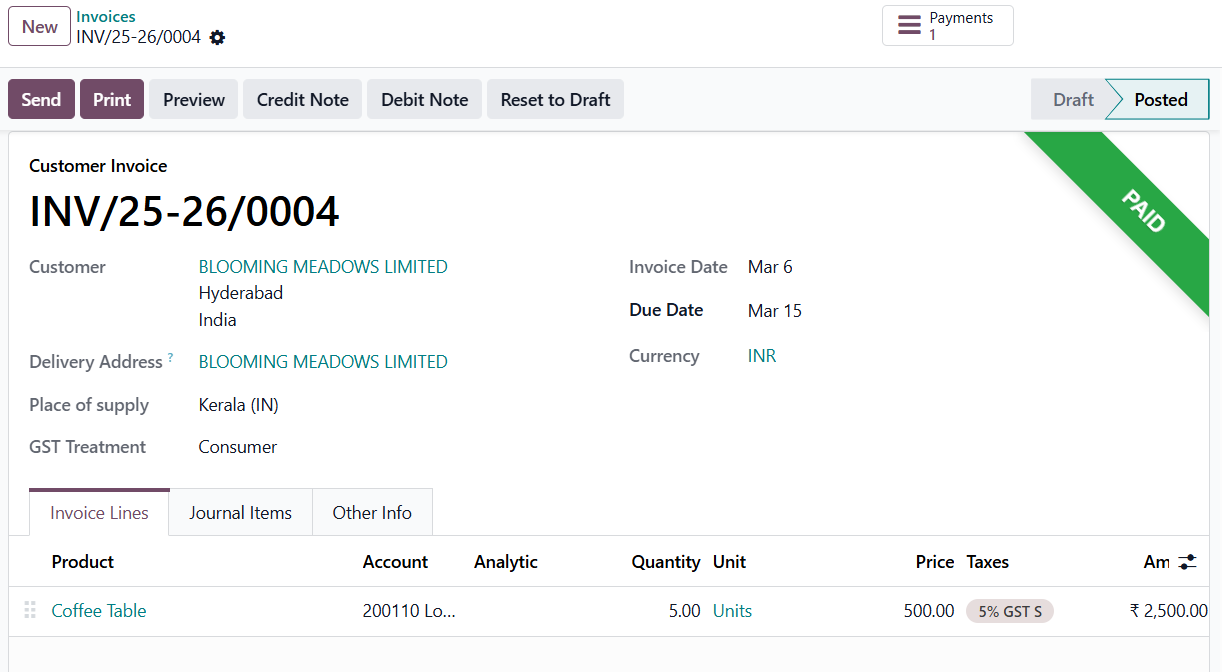Click the 5% GST S tax tag
Image resolution: width=1222 pixels, height=672 pixels.
[1009, 610]
